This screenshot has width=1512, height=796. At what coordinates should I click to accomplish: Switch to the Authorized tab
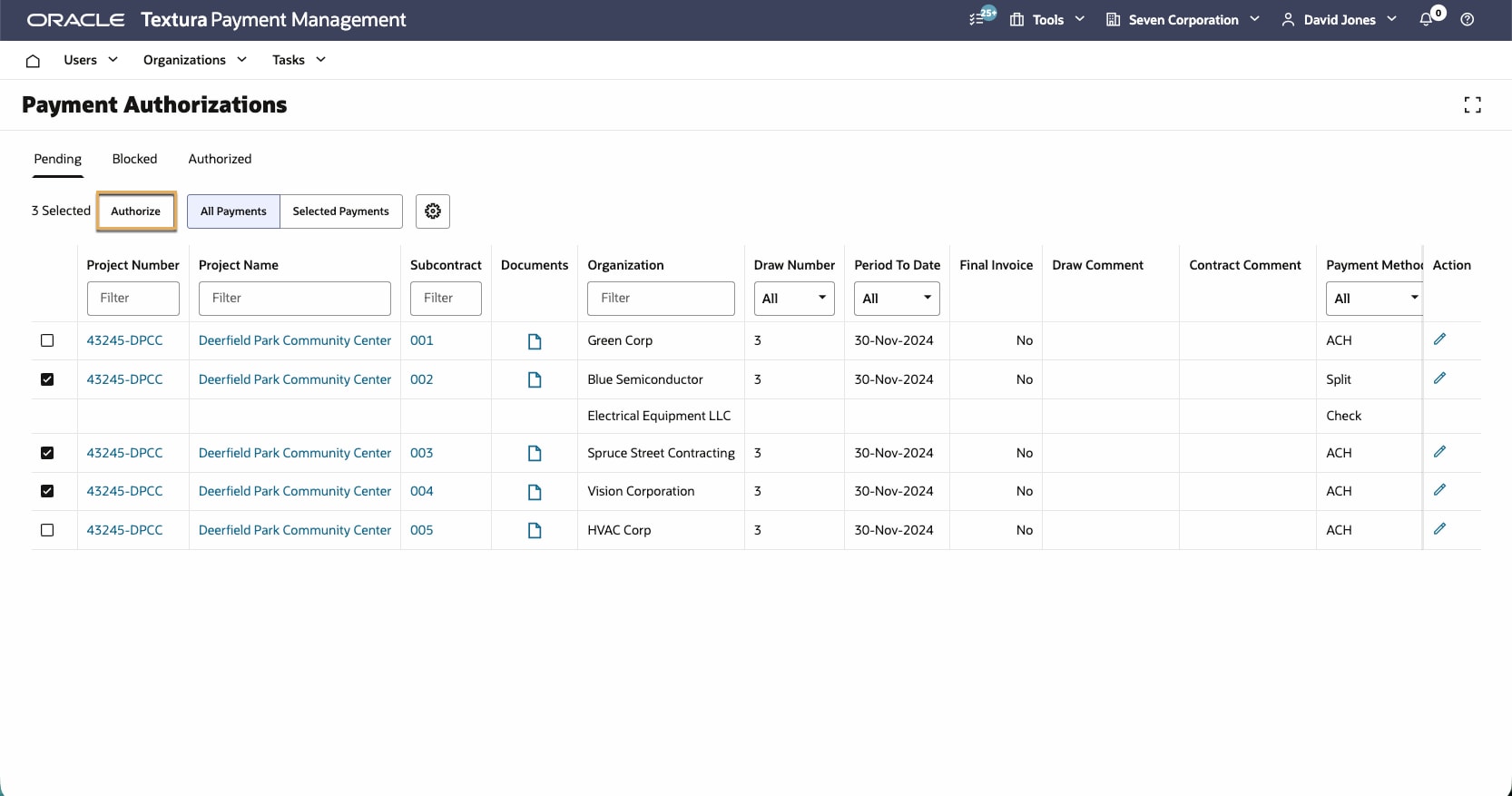pyautogui.click(x=220, y=159)
